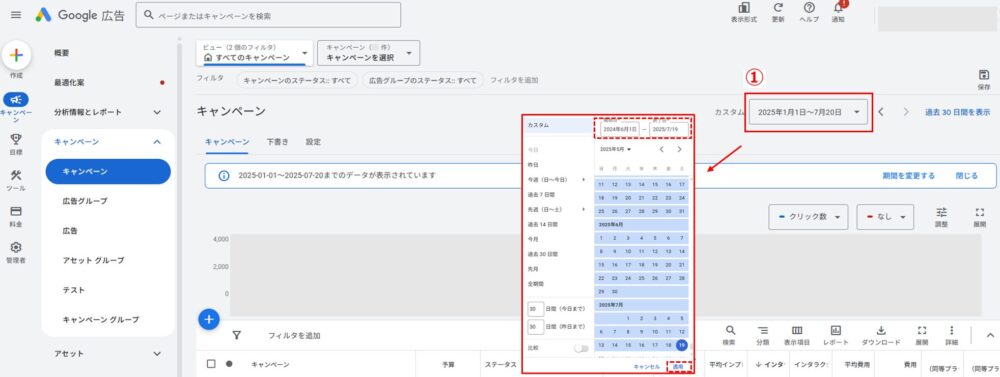Viewport: 1000px width, 377px height.
Task: Open 料金 billing card icon
Action: tap(16, 211)
